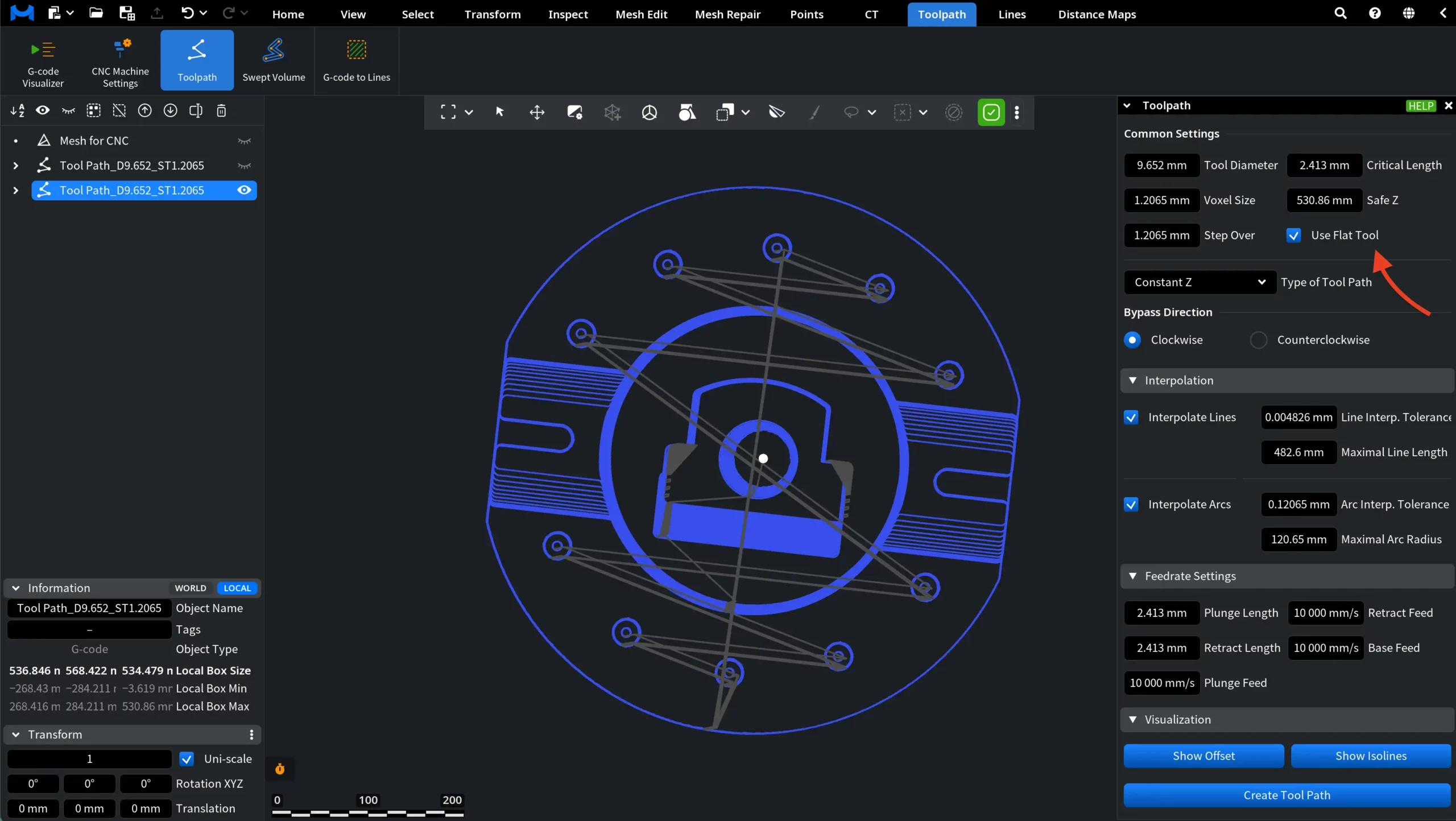Click the select all objects icon

point(94,110)
